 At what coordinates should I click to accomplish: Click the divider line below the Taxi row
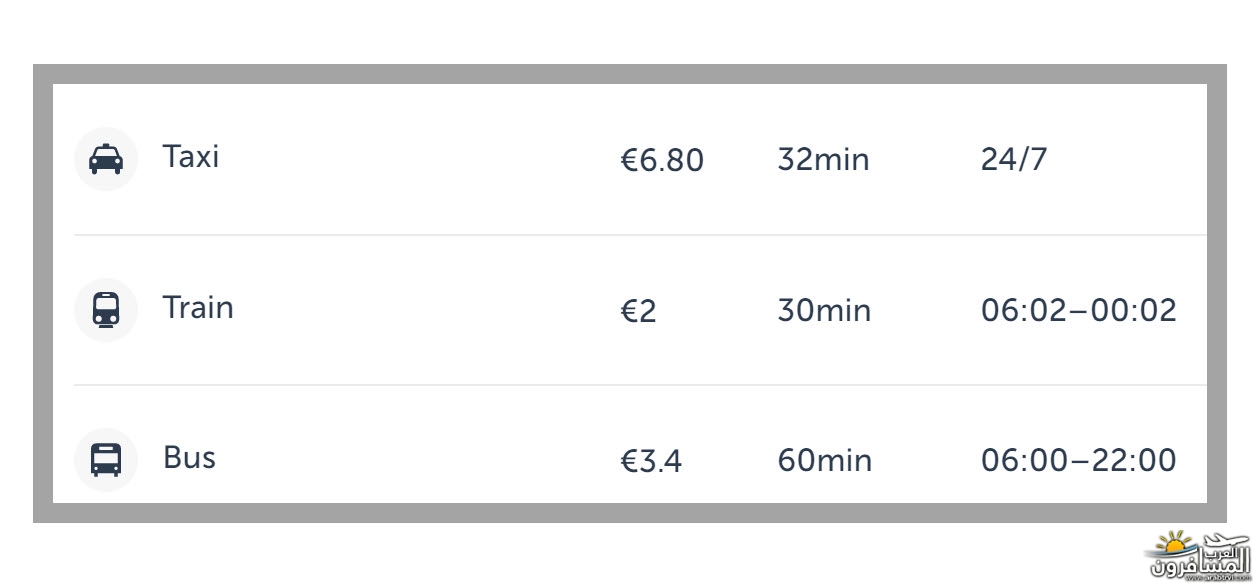coord(640,235)
